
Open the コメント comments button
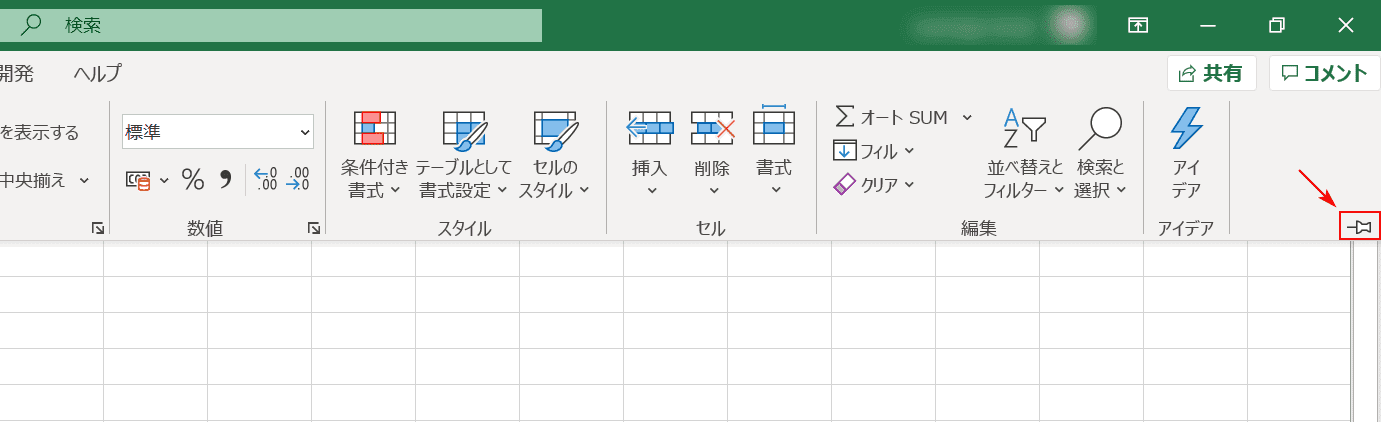[x=1324, y=73]
